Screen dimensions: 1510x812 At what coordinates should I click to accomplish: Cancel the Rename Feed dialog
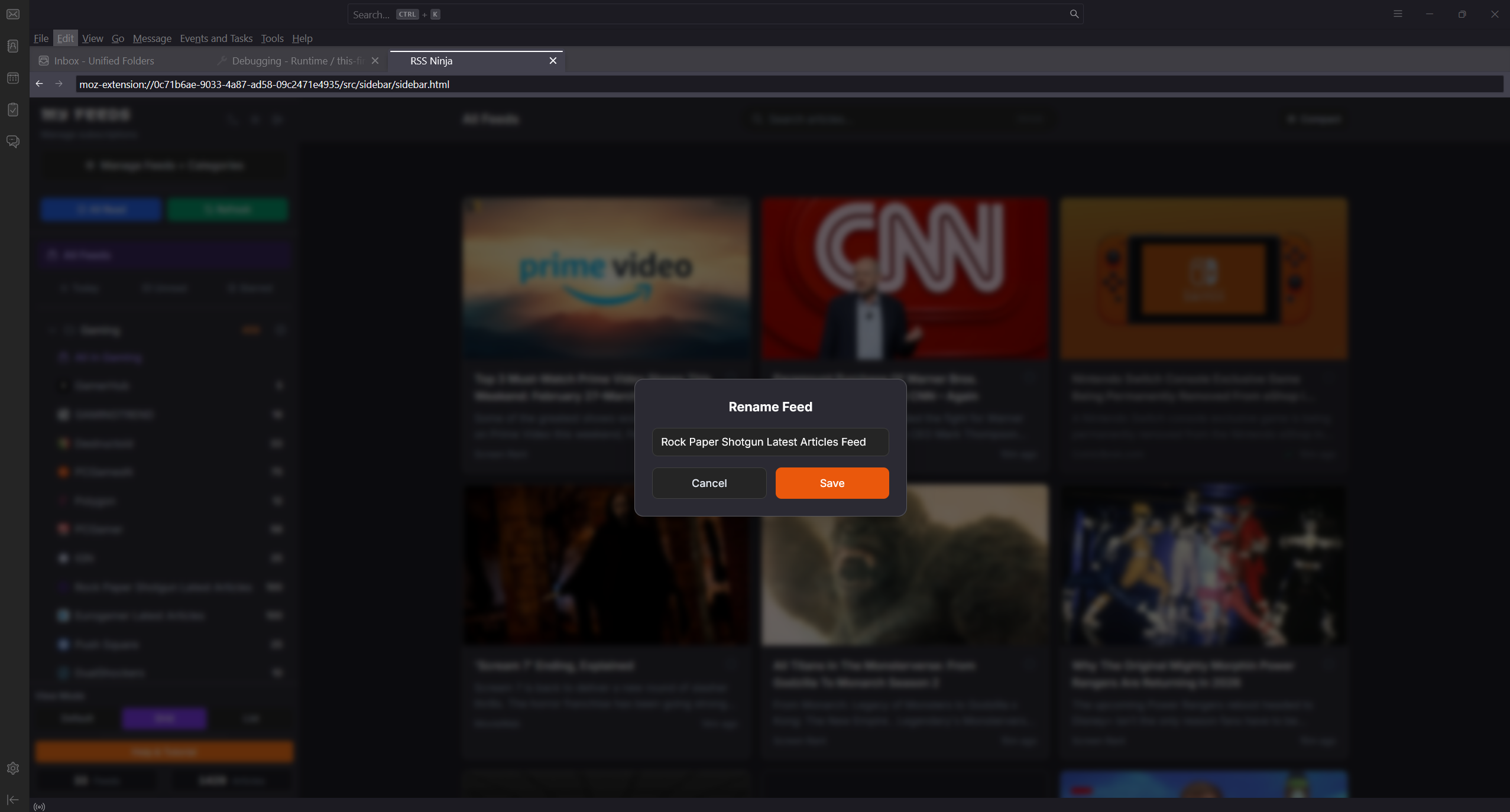709,483
